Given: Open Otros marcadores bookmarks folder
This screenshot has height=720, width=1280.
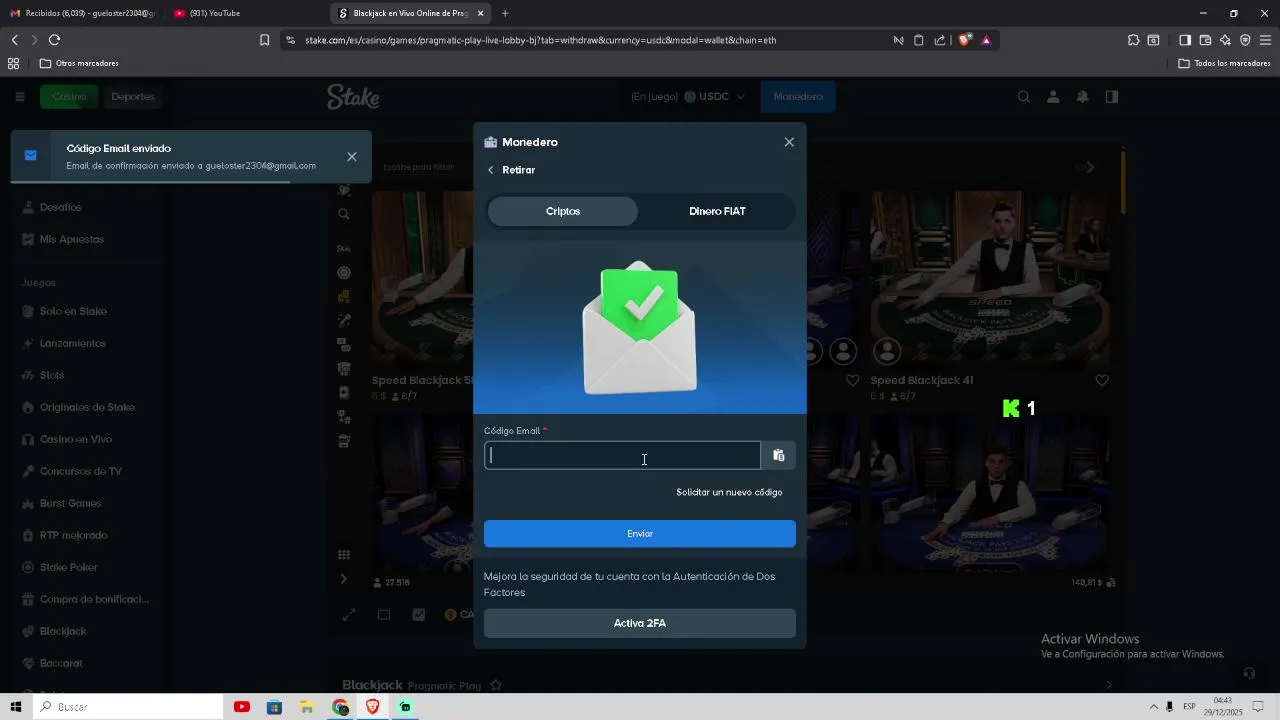Looking at the screenshot, I should coord(79,63).
